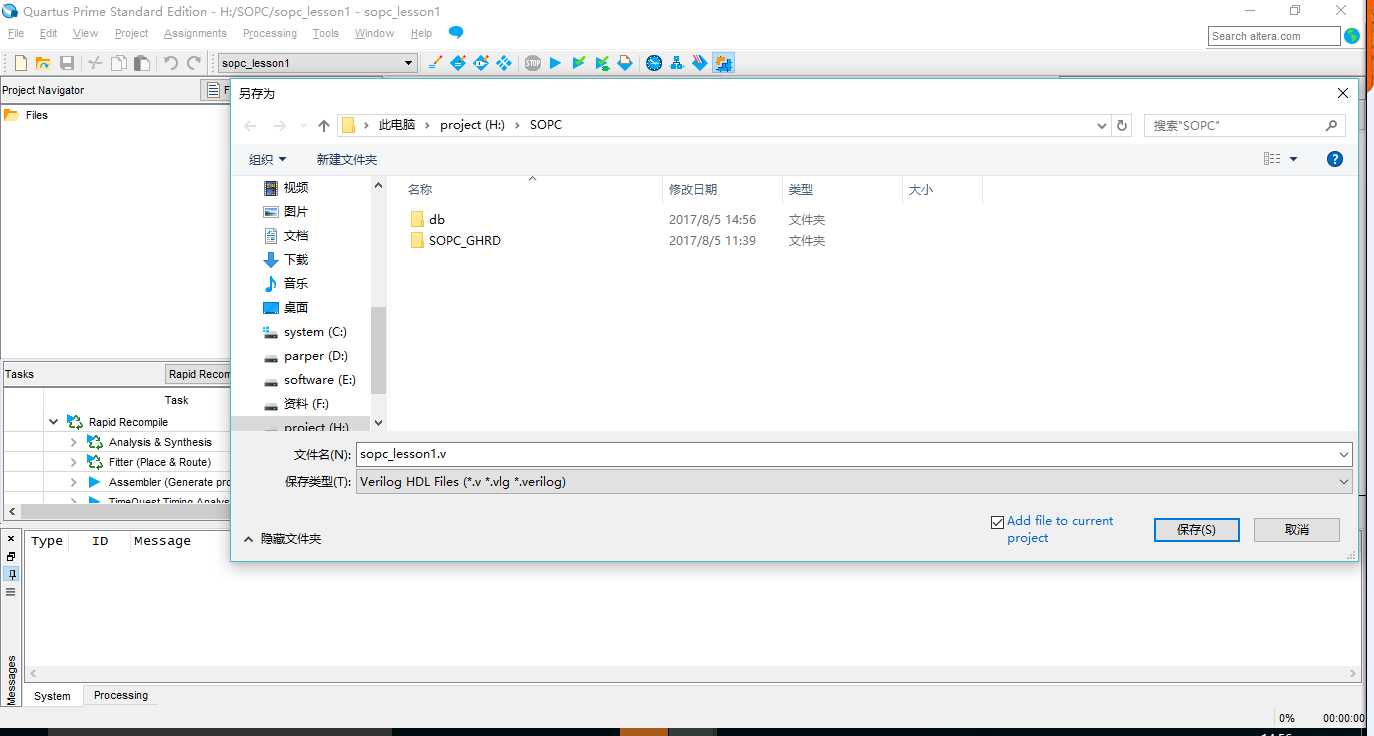Select 桌面 in the sidebar

point(286,308)
